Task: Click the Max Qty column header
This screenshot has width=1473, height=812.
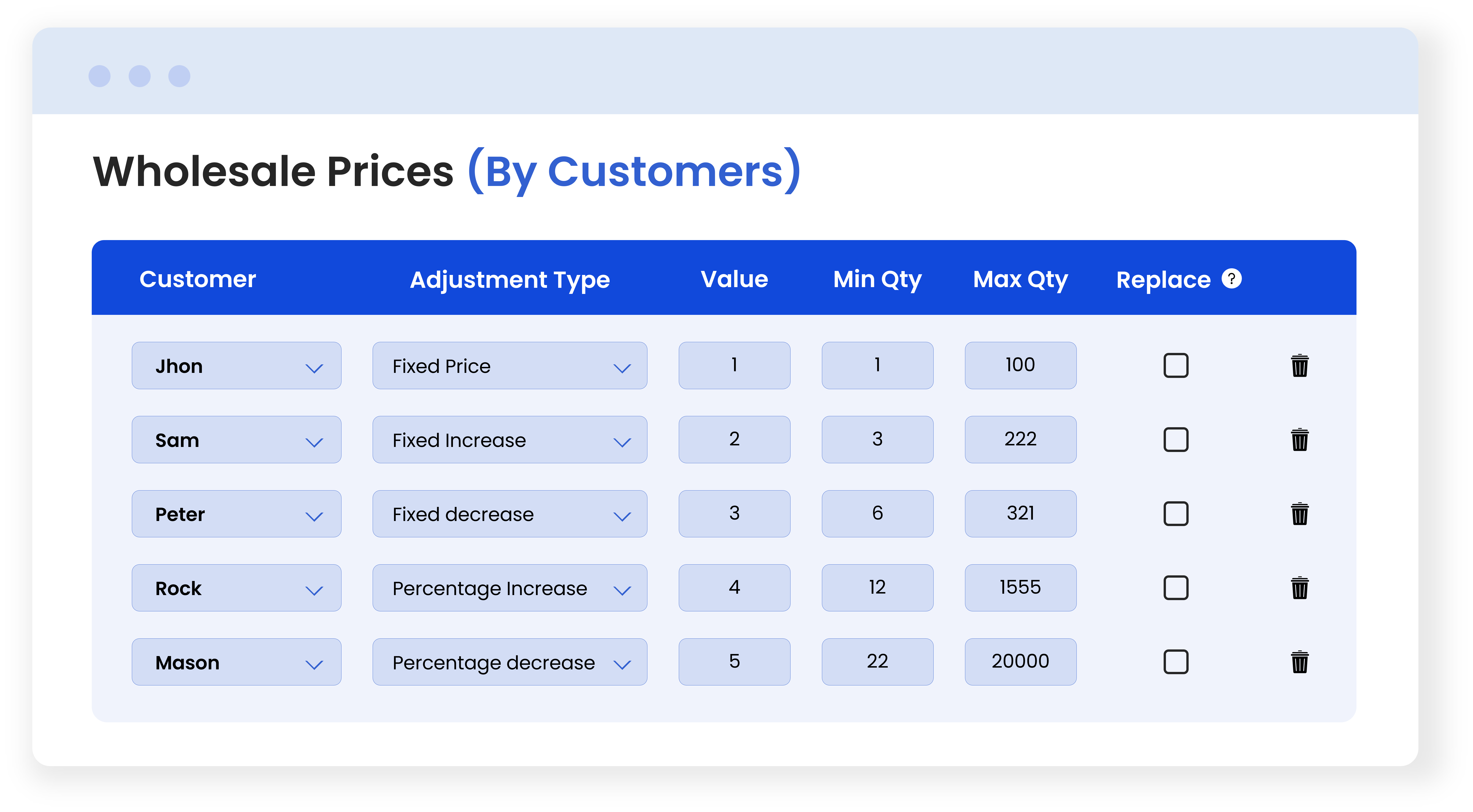Action: 1020,280
